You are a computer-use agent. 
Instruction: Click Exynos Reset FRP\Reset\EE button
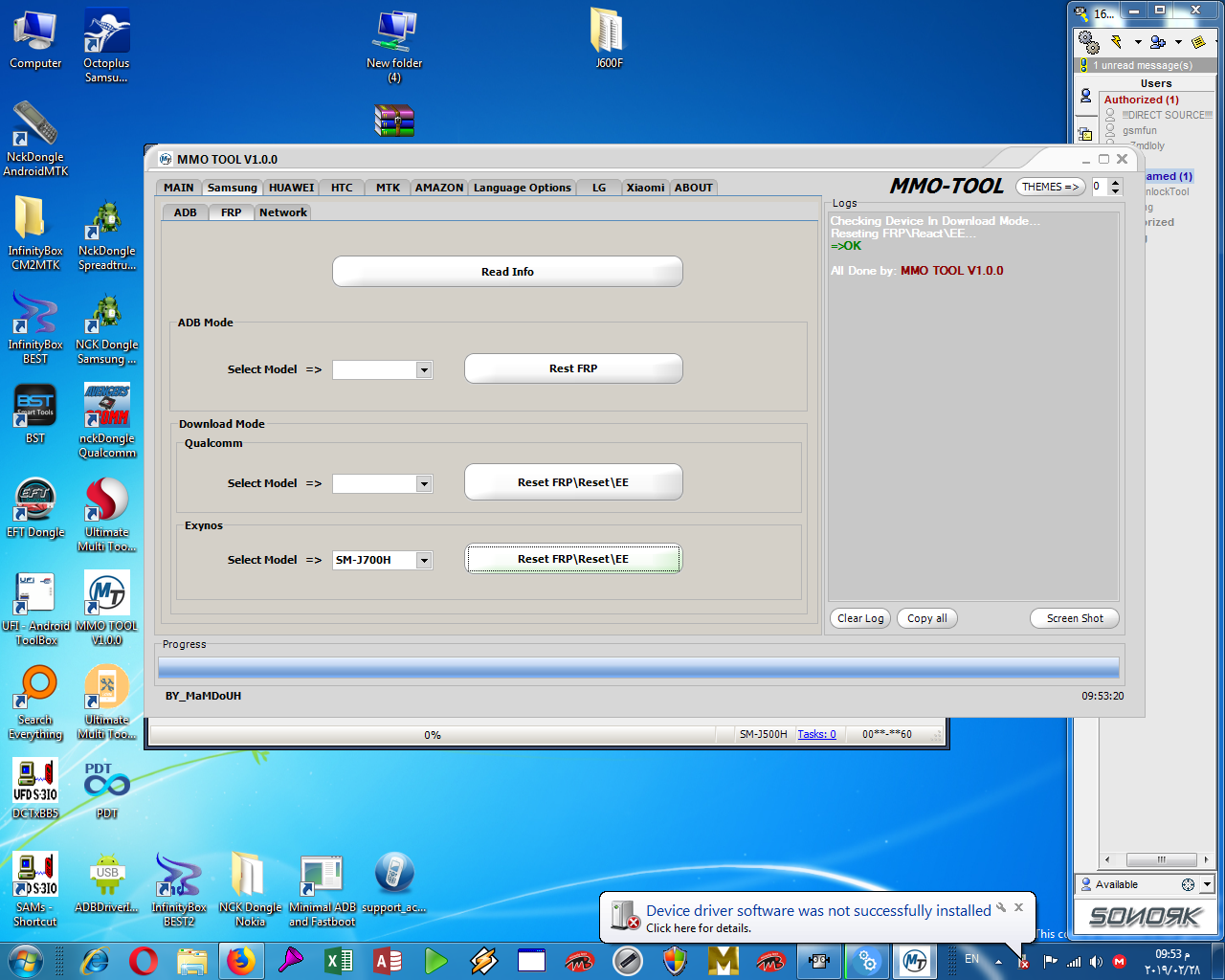573,559
